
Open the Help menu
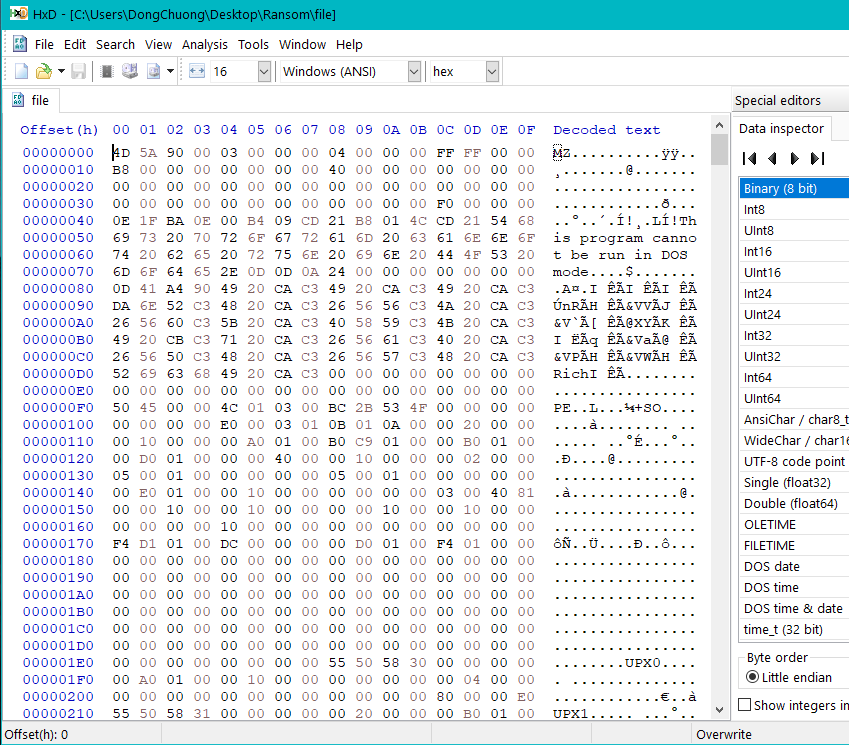(349, 44)
